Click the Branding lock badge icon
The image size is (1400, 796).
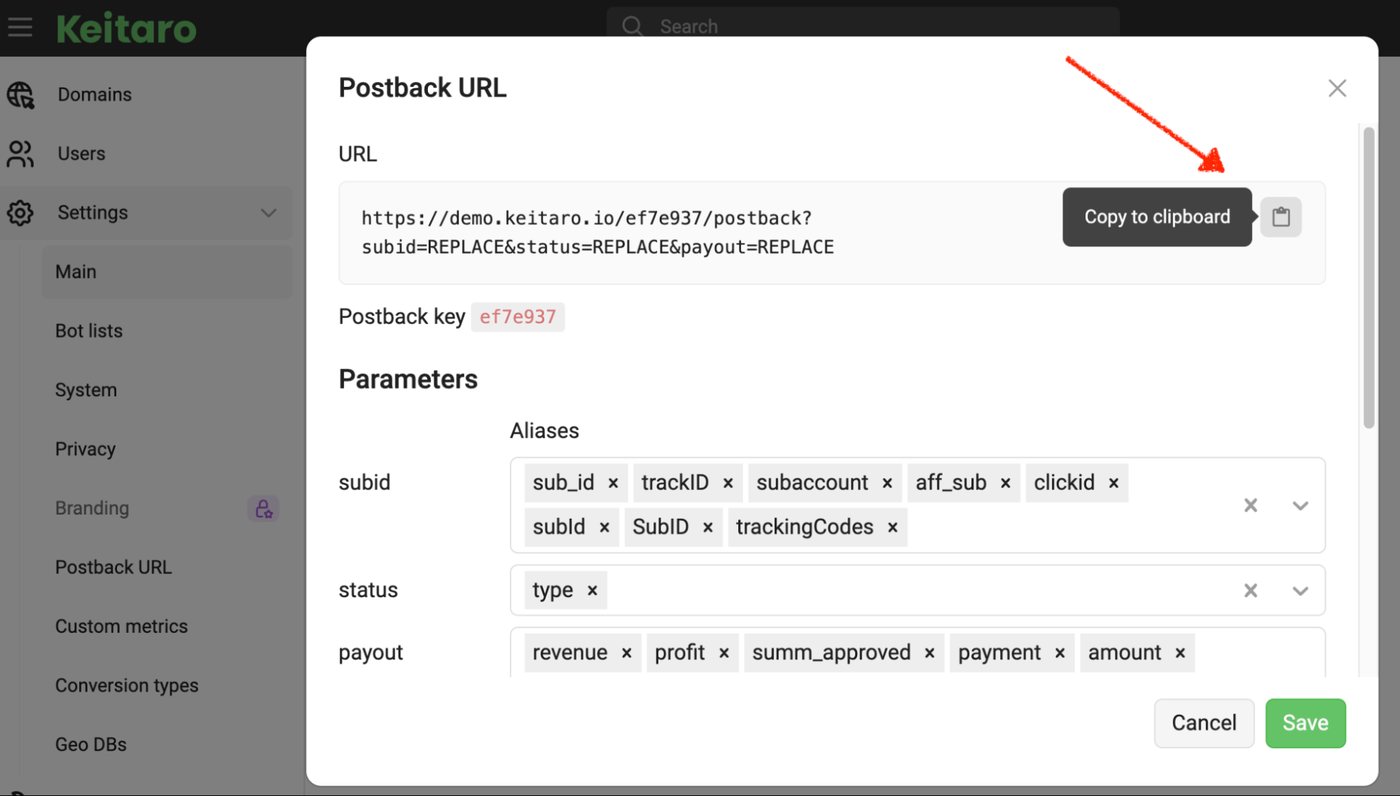click(263, 508)
